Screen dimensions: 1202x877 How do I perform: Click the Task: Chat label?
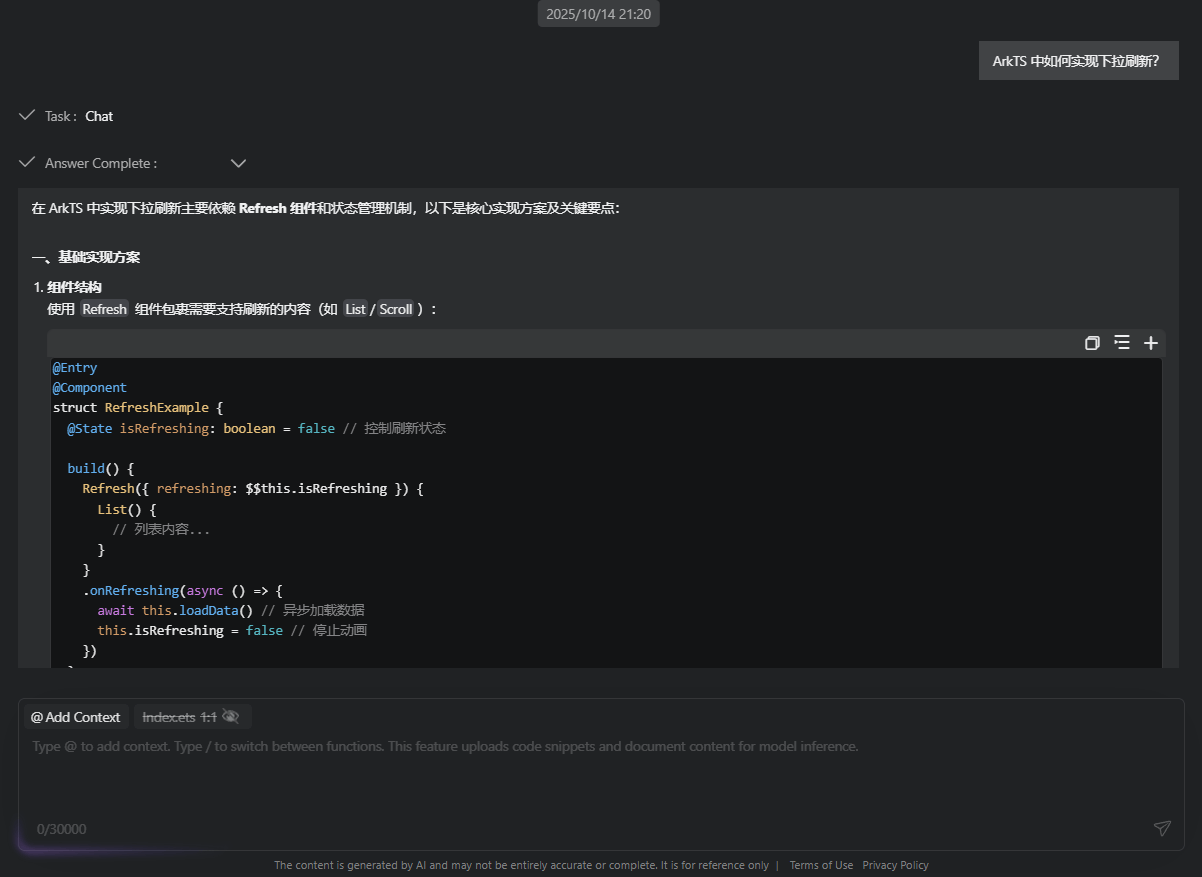pos(79,116)
